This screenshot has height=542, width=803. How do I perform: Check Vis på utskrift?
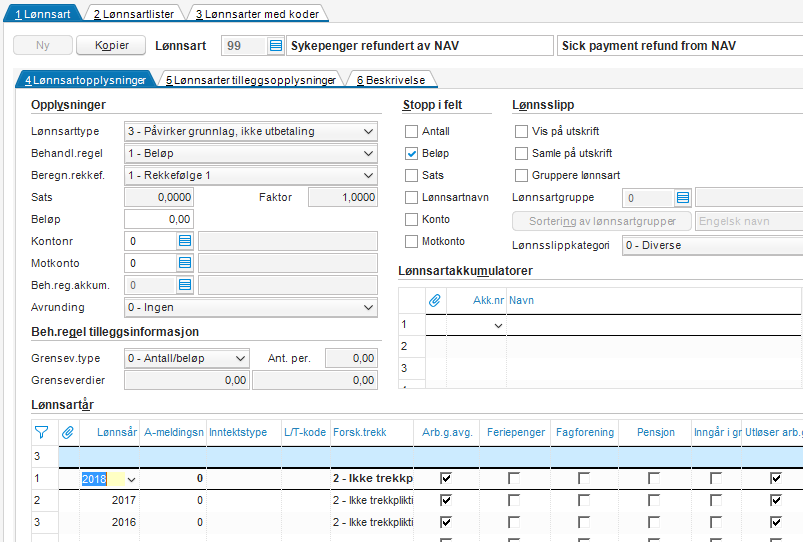(521, 131)
